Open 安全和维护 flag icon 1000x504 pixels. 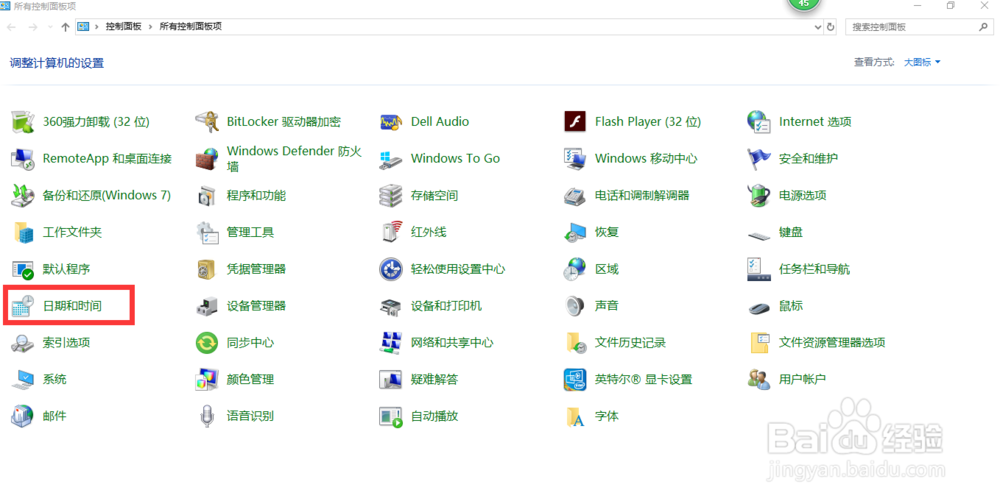pyautogui.click(x=759, y=158)
